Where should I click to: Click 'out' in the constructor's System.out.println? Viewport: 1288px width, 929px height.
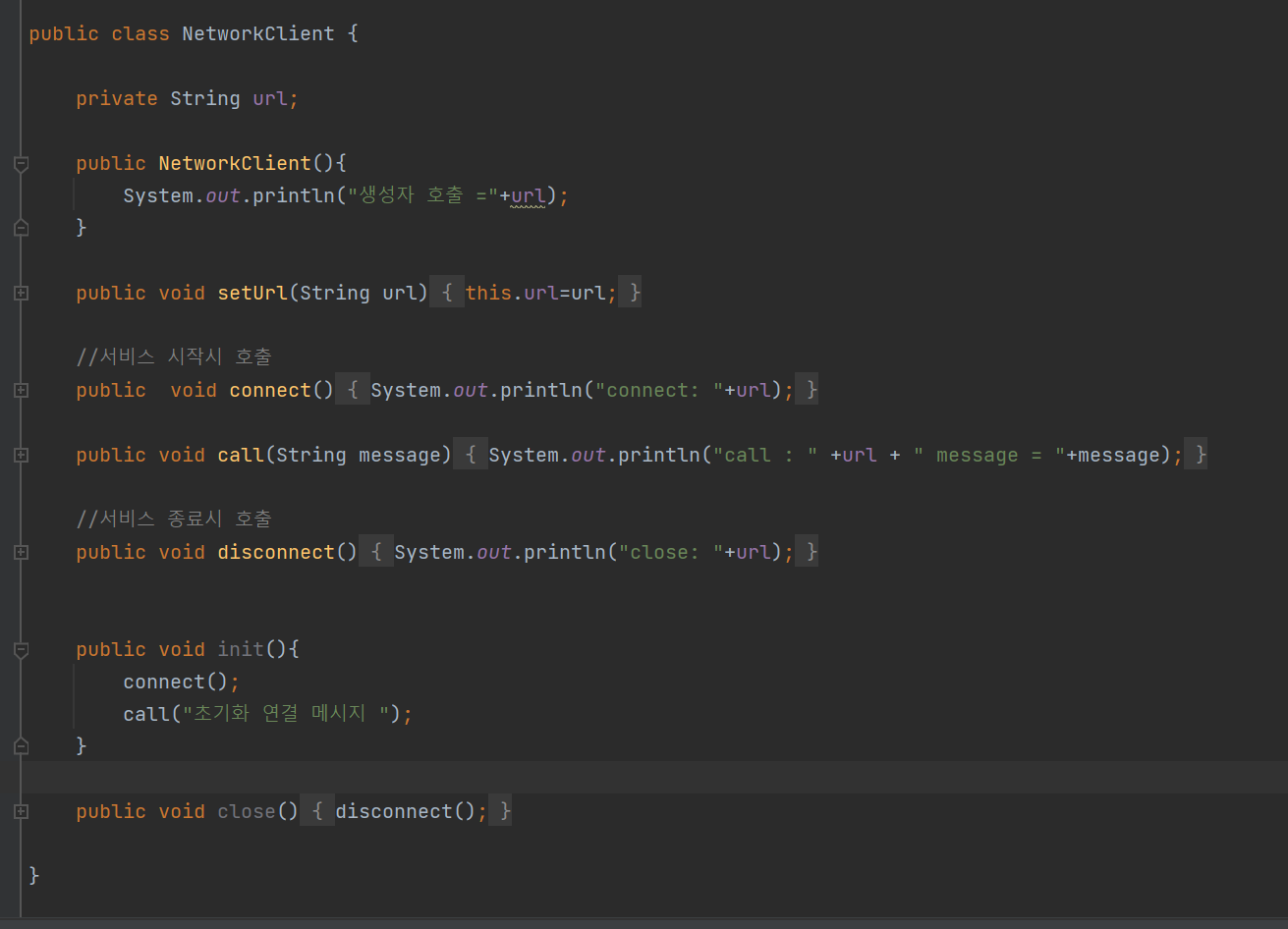point(223,195)
